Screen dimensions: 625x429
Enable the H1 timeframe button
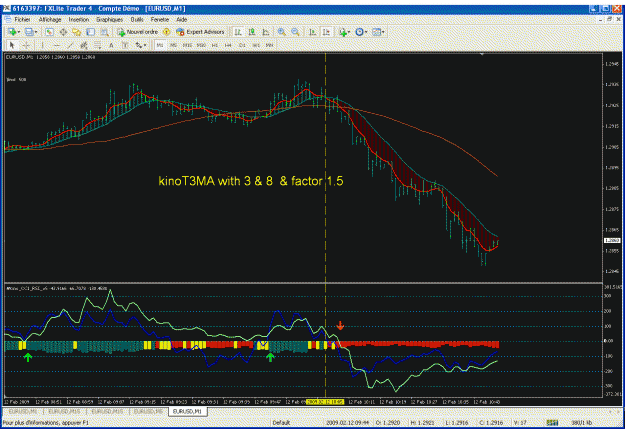215,45
